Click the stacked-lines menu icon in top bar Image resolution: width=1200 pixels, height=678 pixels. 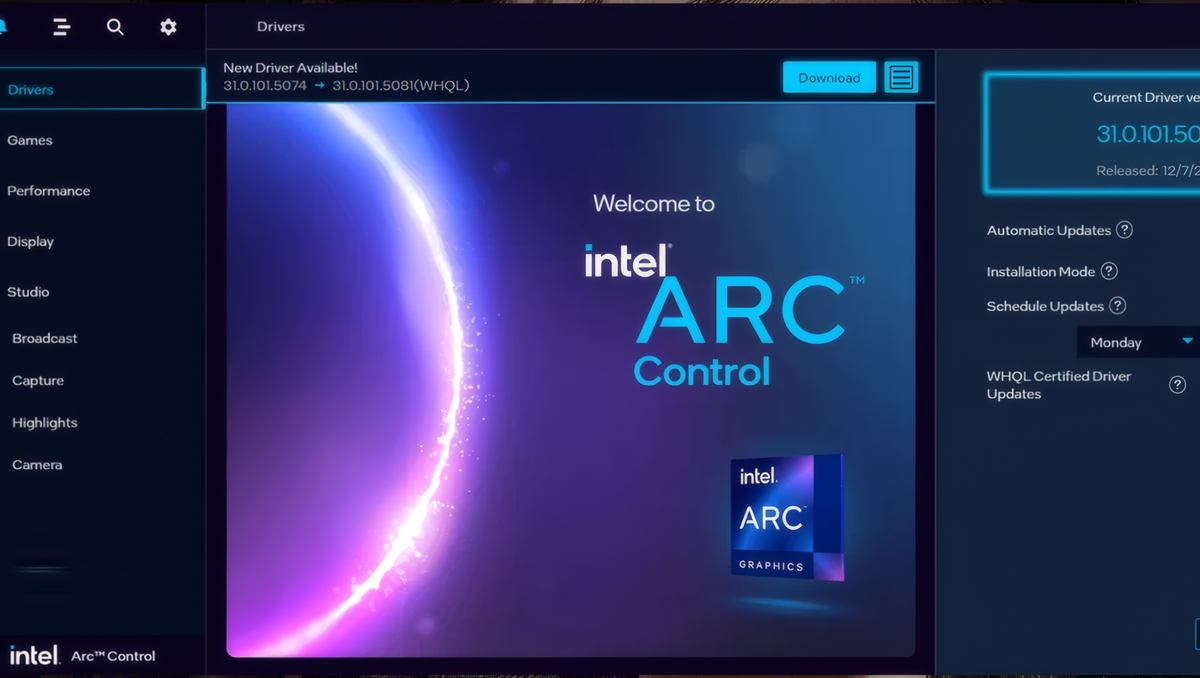62,27
